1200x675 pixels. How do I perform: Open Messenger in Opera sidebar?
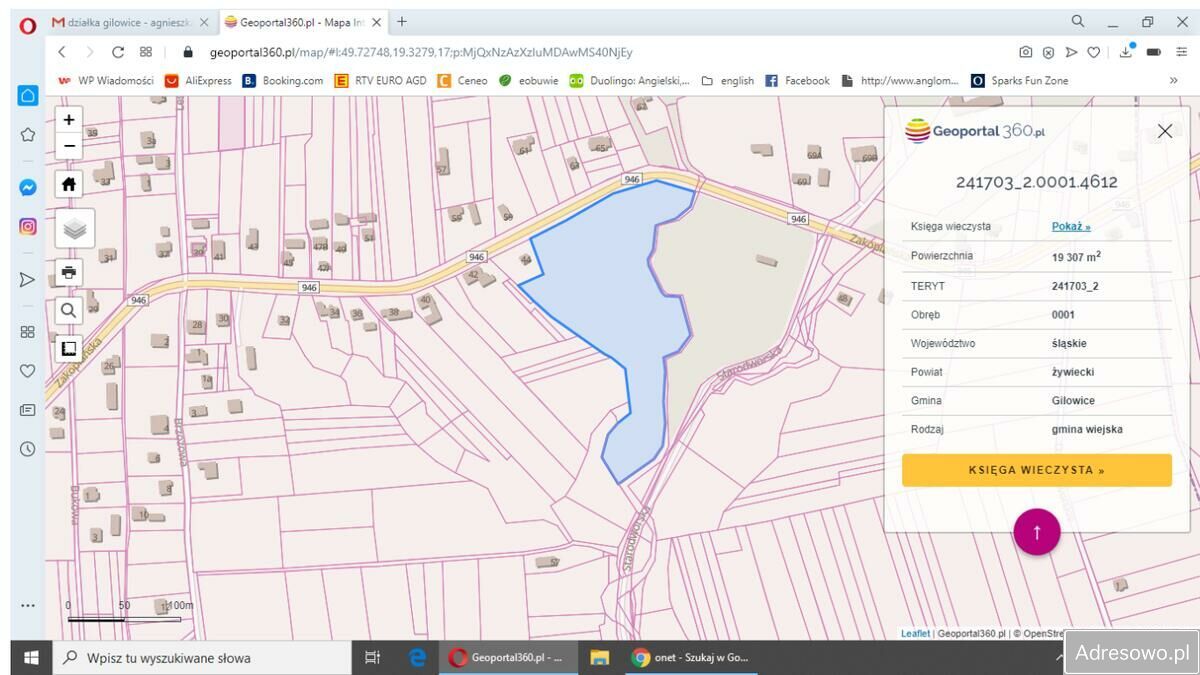[28, 187]
